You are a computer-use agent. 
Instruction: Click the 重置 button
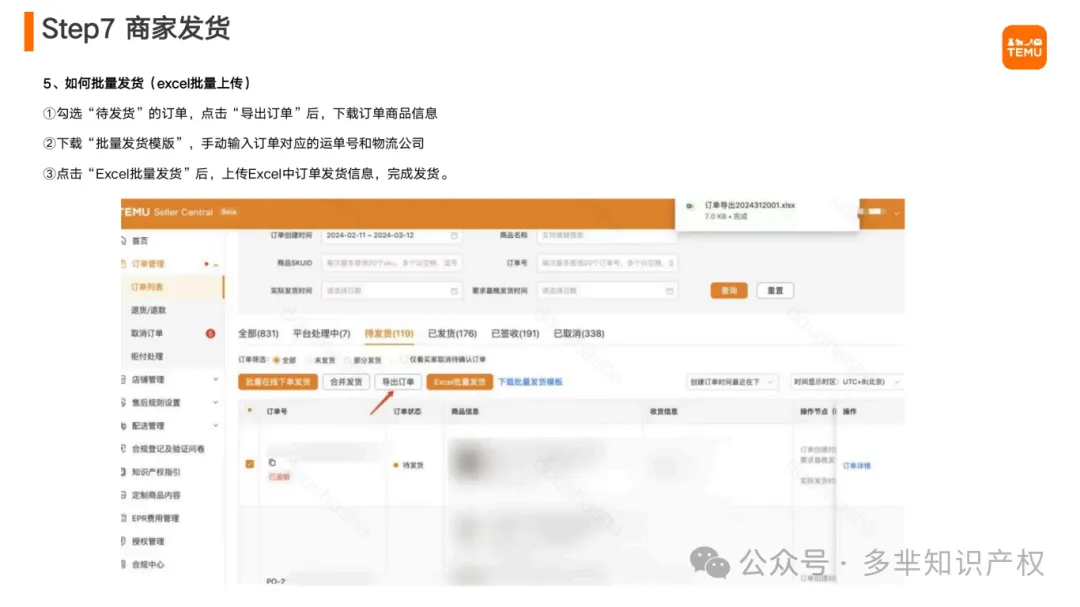coord(776,291)
